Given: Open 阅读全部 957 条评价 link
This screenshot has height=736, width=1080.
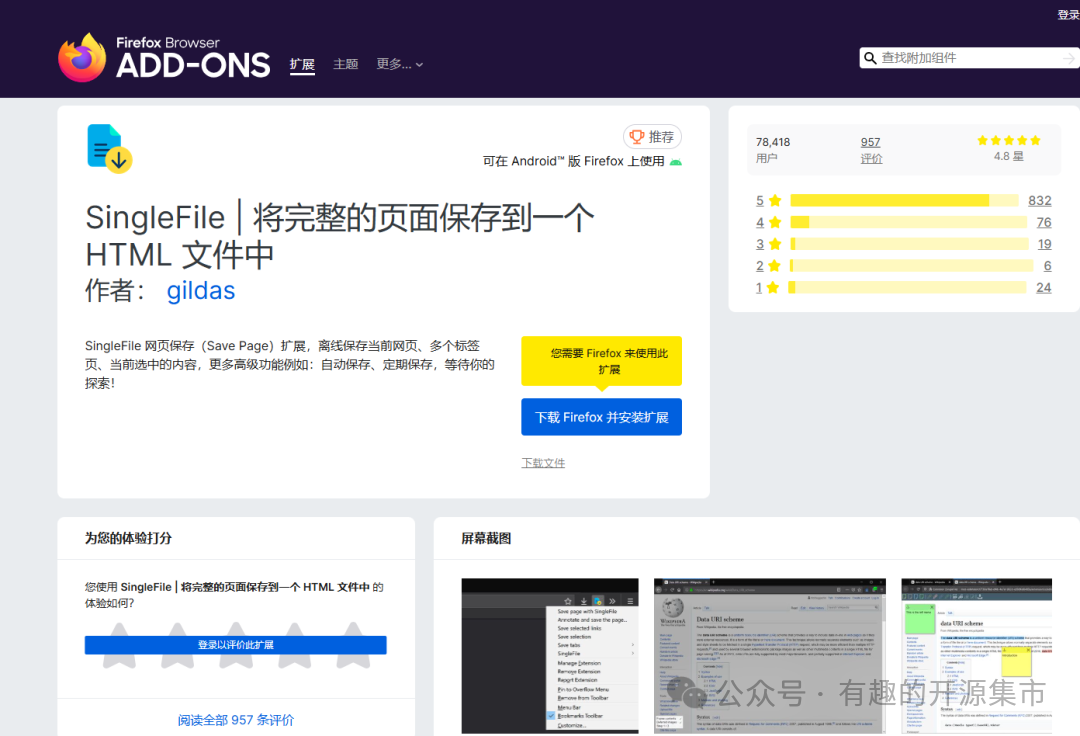Looking at the screenshot, I should point(236,720).
